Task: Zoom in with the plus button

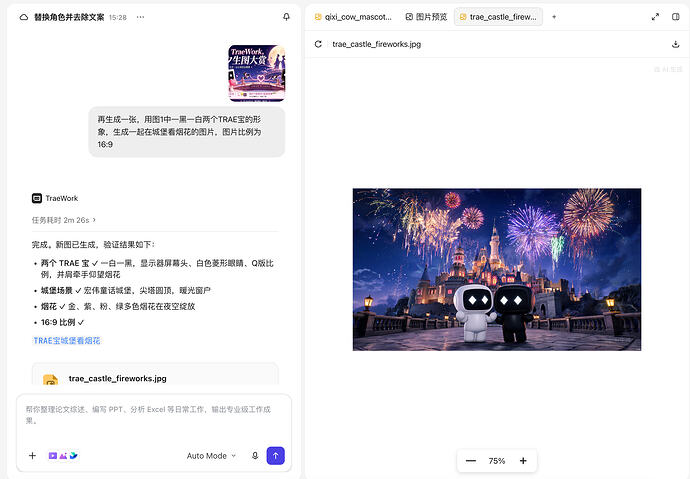Action: click(x=523, y=461)
